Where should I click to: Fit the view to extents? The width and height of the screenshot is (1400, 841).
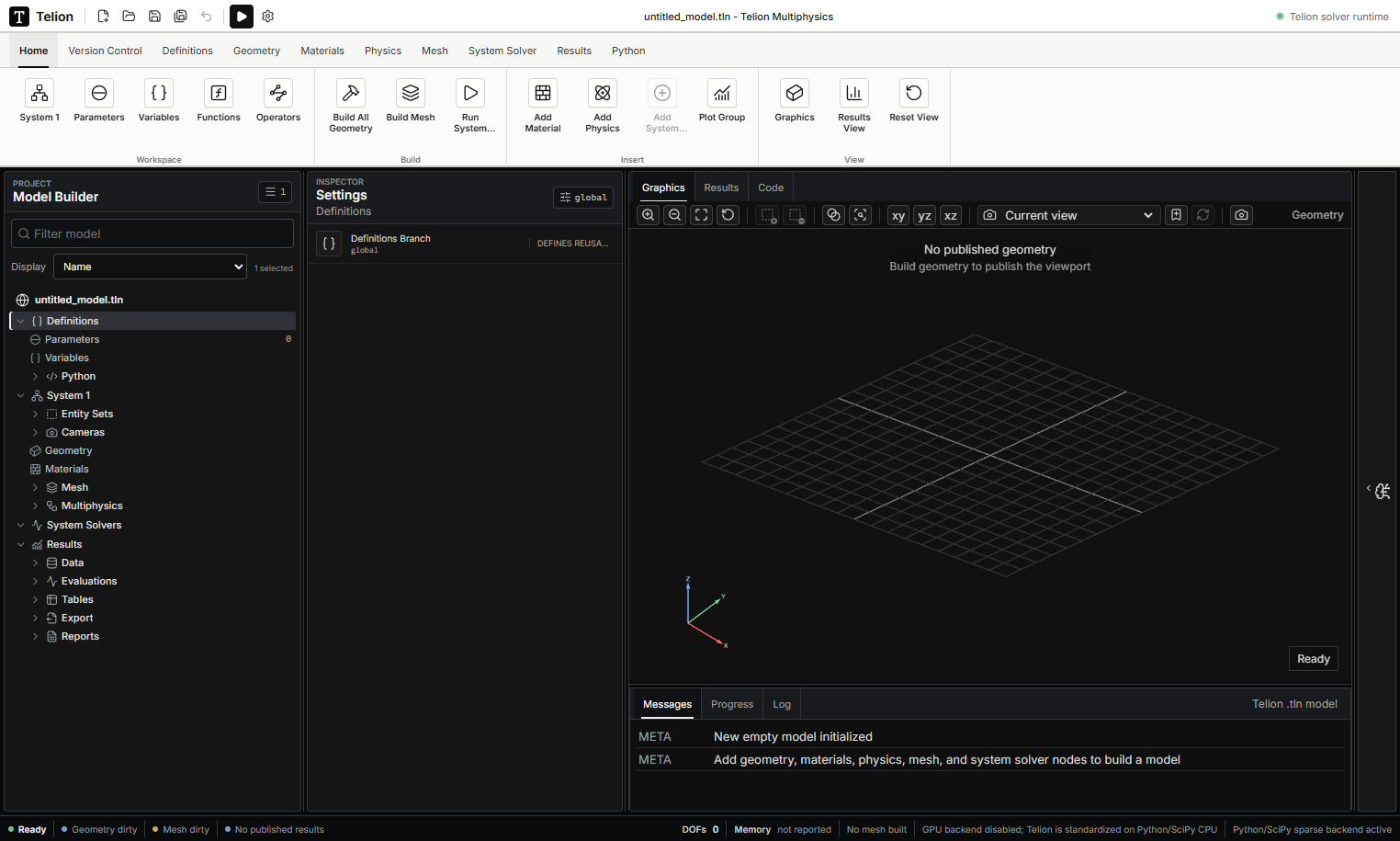[702, 215]
